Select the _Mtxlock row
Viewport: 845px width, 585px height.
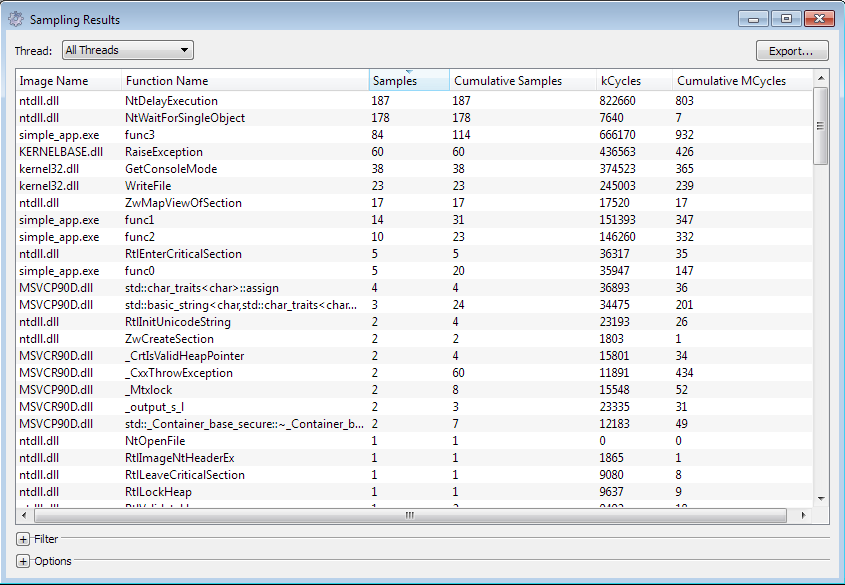tap(414, 390)
